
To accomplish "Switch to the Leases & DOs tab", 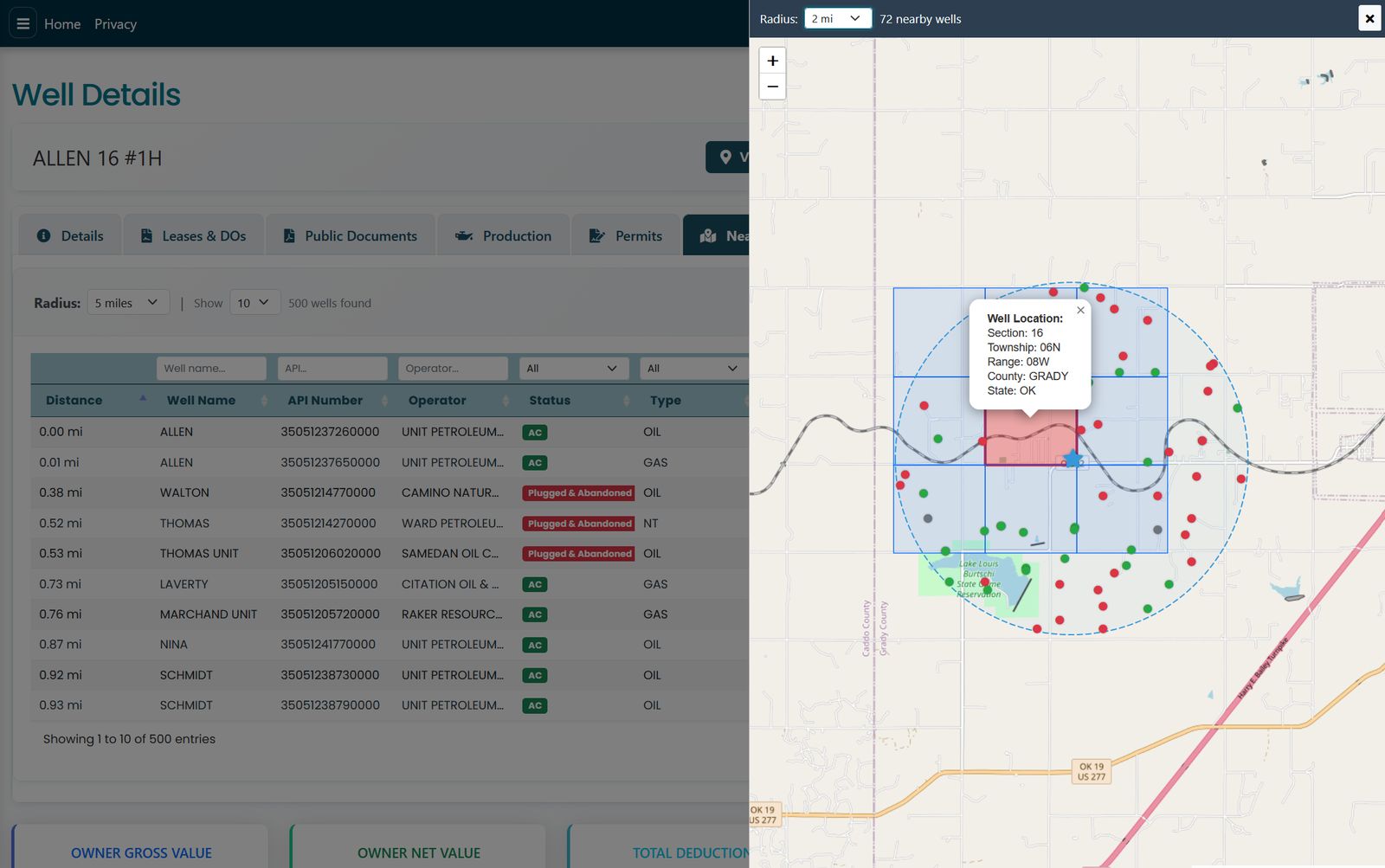I will [194, 235].
